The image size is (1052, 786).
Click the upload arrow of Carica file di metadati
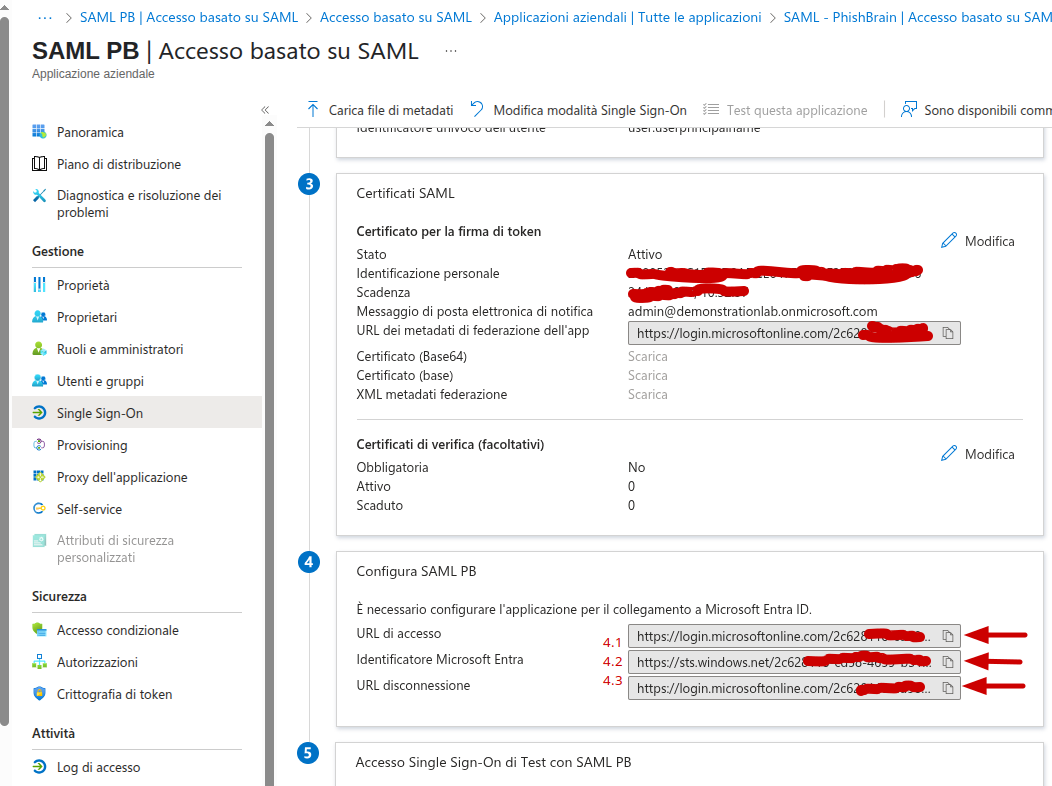[x=313, y=109]
